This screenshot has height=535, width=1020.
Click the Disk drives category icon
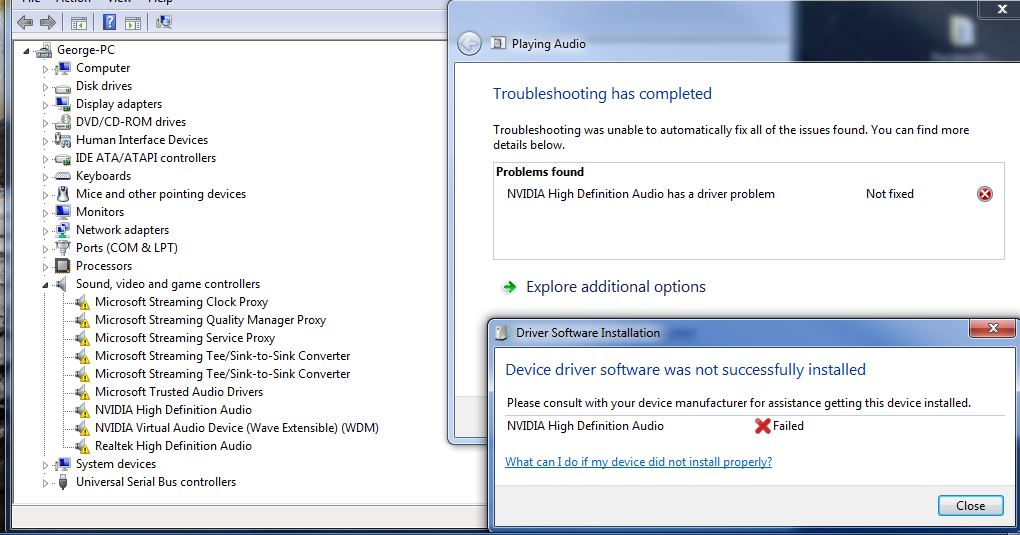click(63, 87)
